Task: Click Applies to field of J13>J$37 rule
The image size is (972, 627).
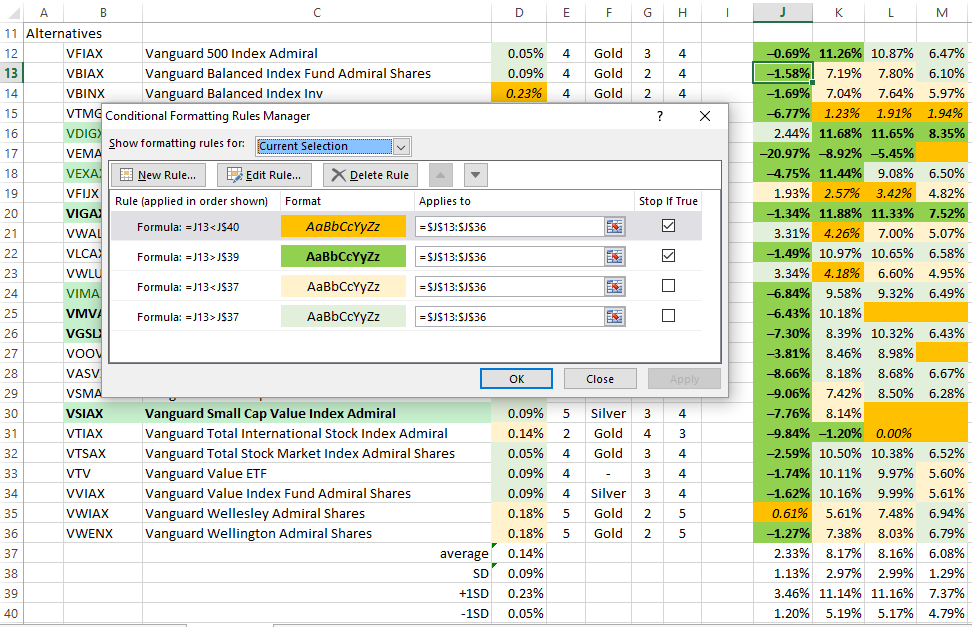Action: [510, 317]
